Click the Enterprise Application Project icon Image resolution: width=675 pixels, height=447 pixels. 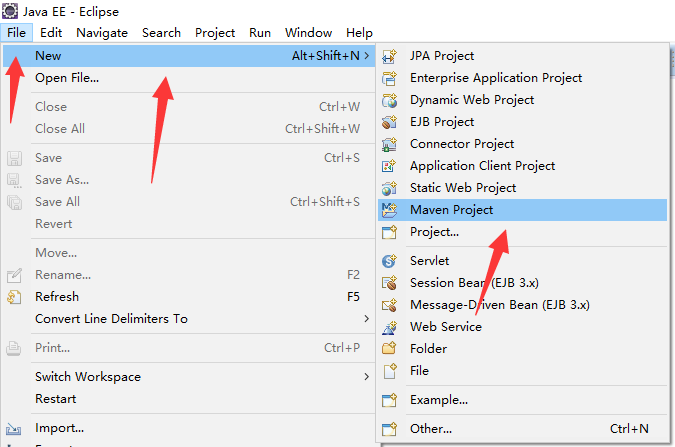click(390, 78)
